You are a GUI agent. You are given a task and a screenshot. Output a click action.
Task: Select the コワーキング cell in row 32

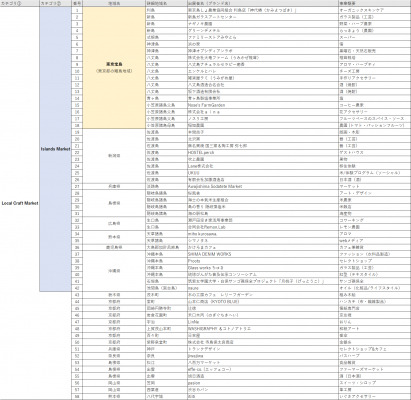(x=375, y=220)
